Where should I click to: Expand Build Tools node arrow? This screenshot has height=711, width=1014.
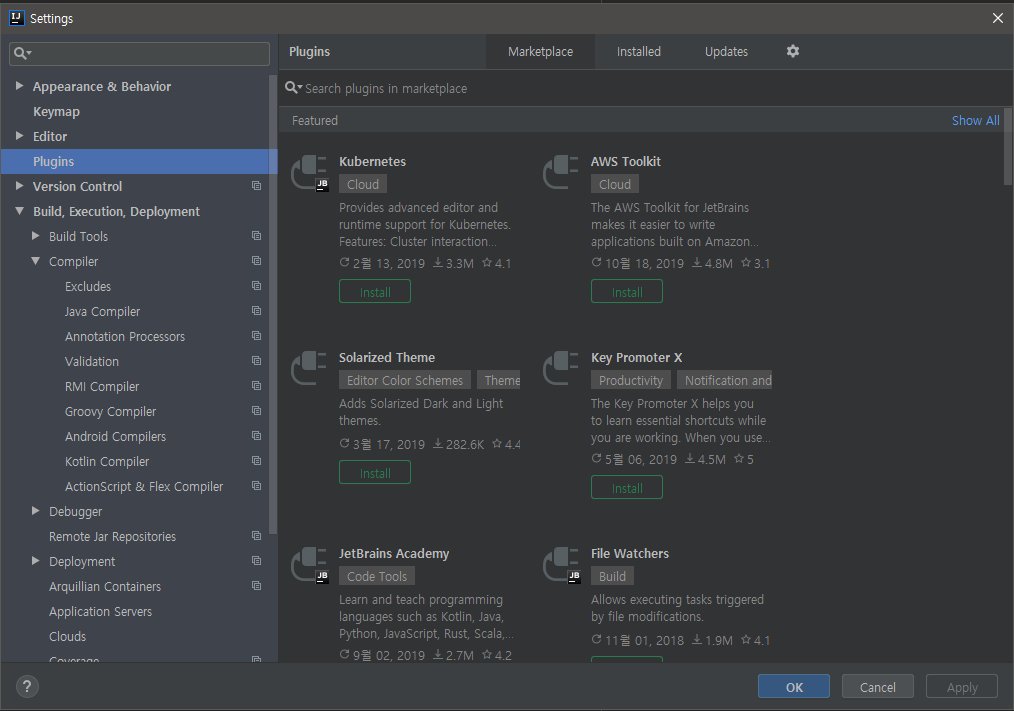pyautogui.click(x=36, y=236)
